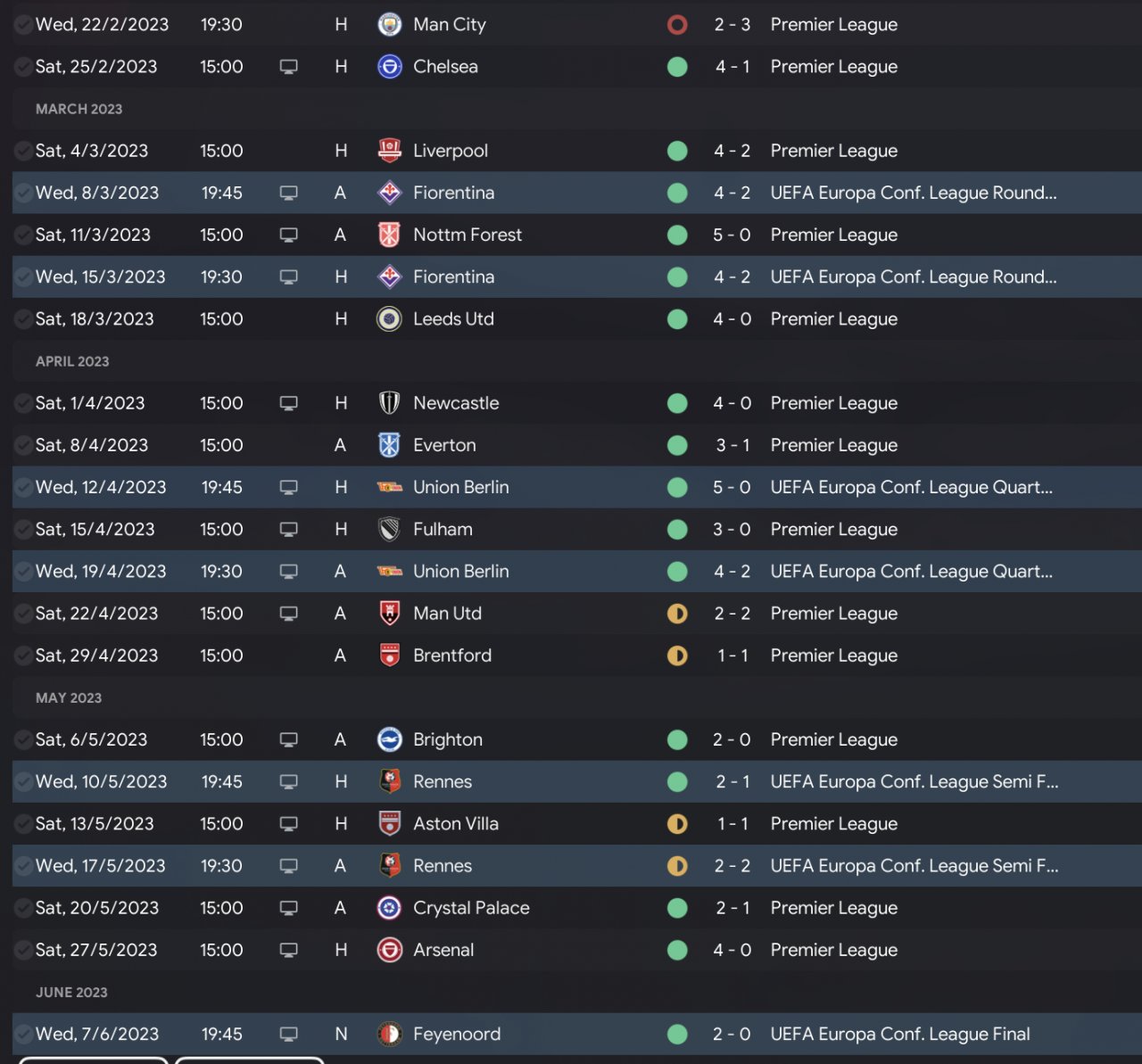Viewport: 1142px width, 1064px height.
Task: Open the Leeds Utd team link
Action: (x=453, y=319)
